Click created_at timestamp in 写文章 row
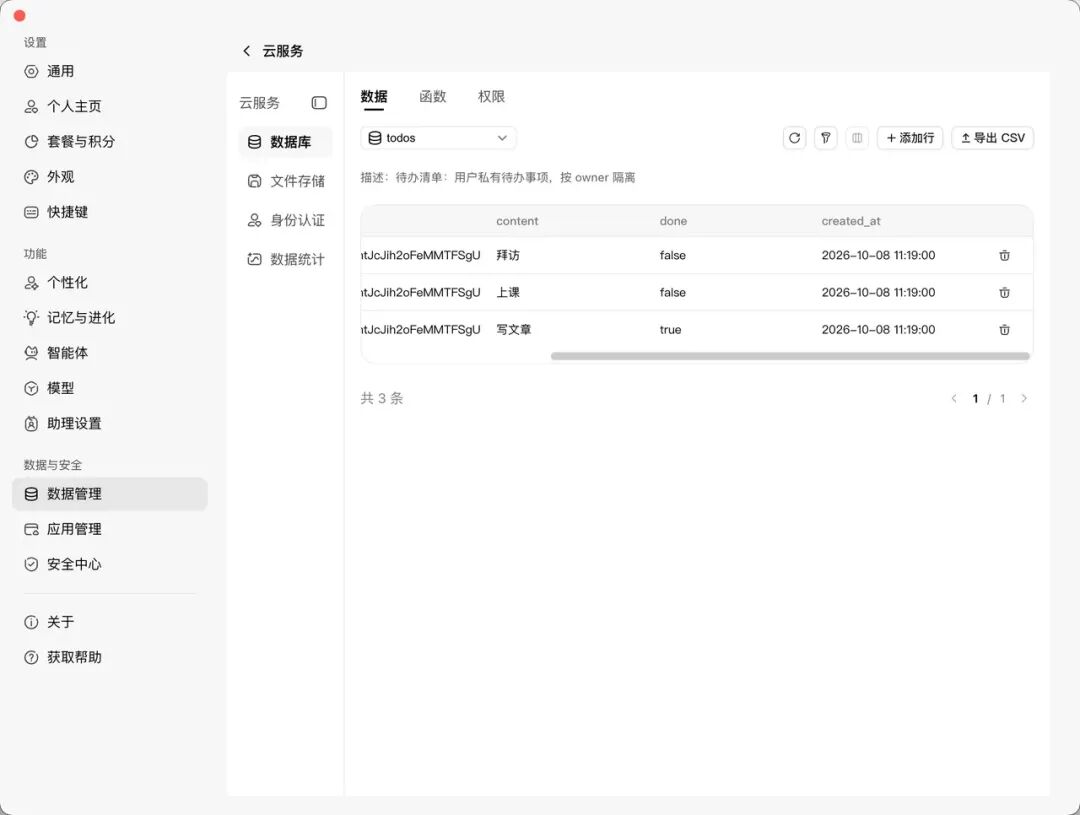Viewport: 1080px width, 815px height. coord(878,329)
